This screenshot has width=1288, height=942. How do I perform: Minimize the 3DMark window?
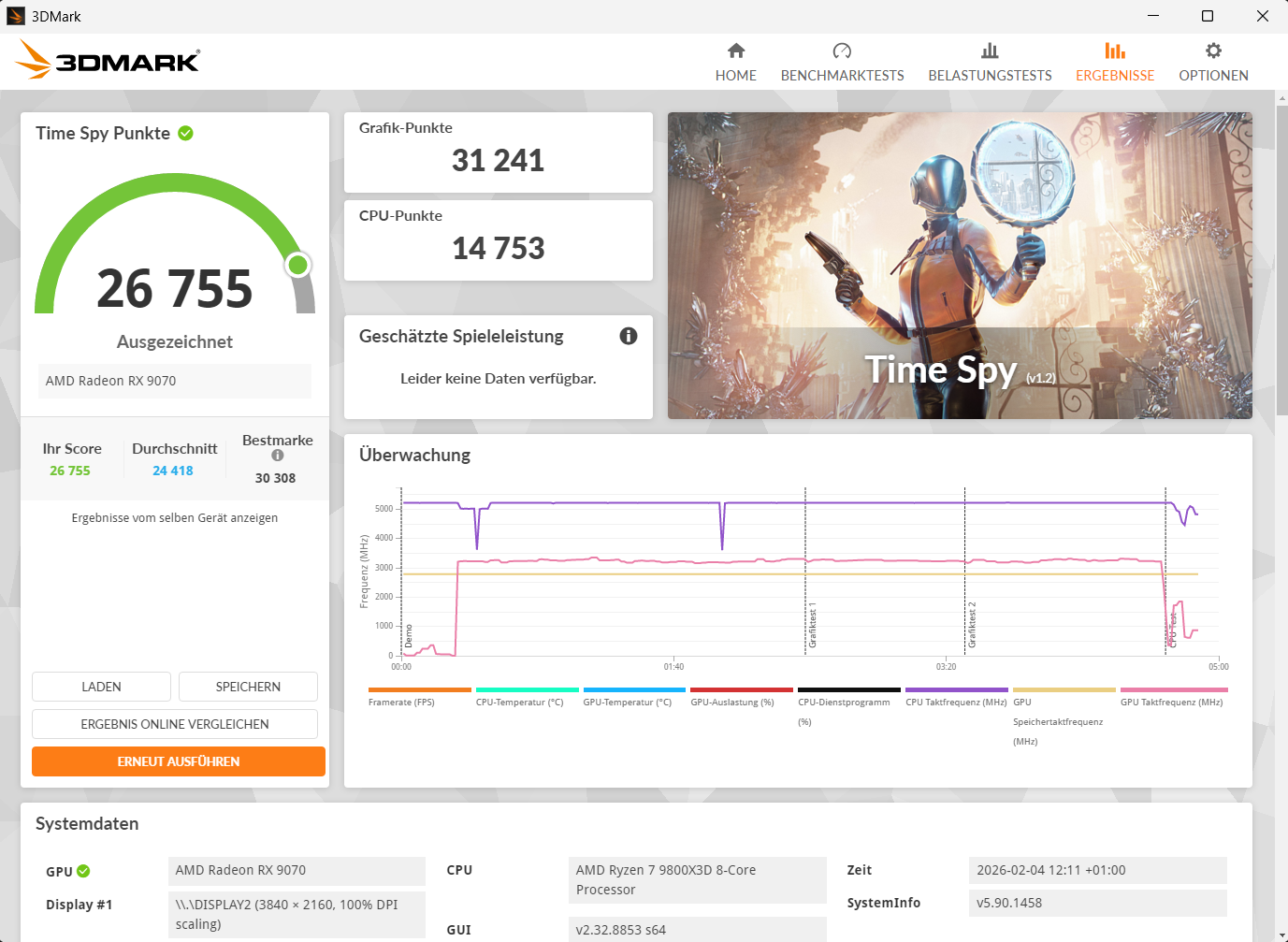tap(1153, 16)
